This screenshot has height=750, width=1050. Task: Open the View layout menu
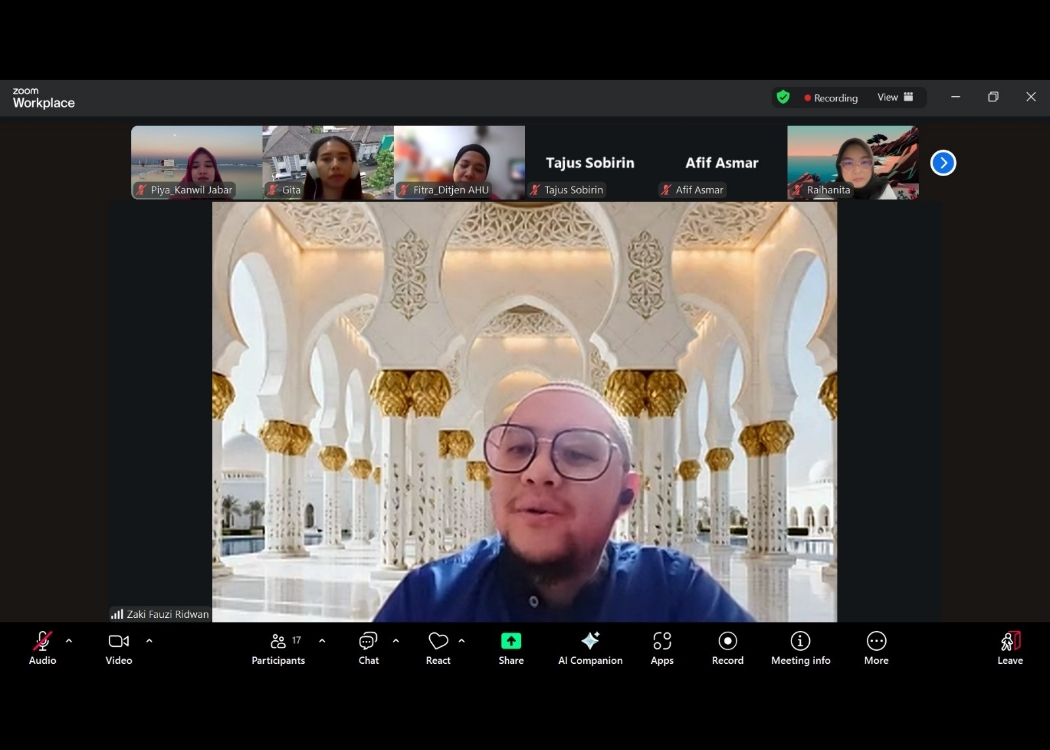(895, 97)
